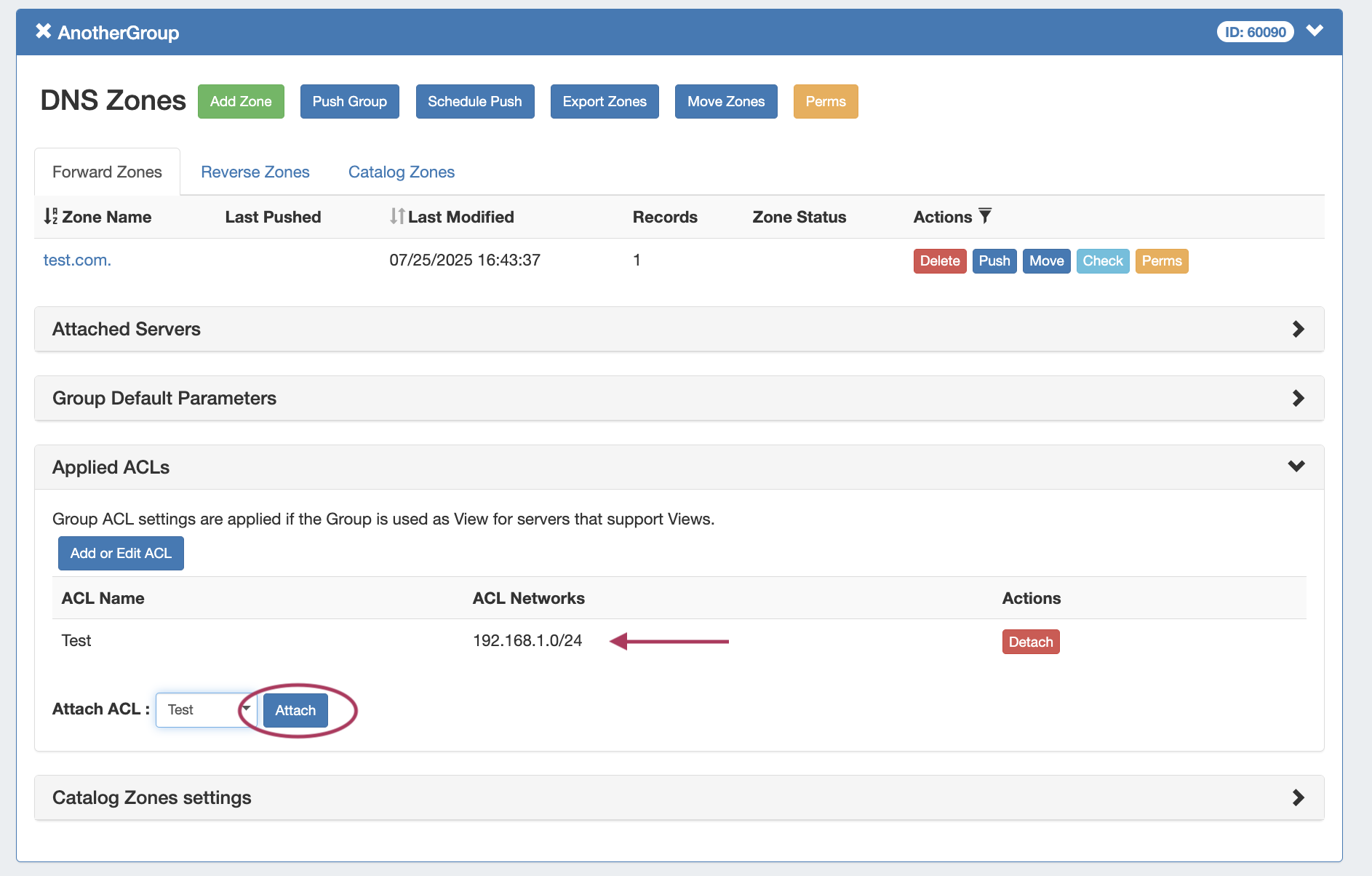Screen dimensions: 1372x876
Task: Detach the Test ACL
Action: point(1030,642)
